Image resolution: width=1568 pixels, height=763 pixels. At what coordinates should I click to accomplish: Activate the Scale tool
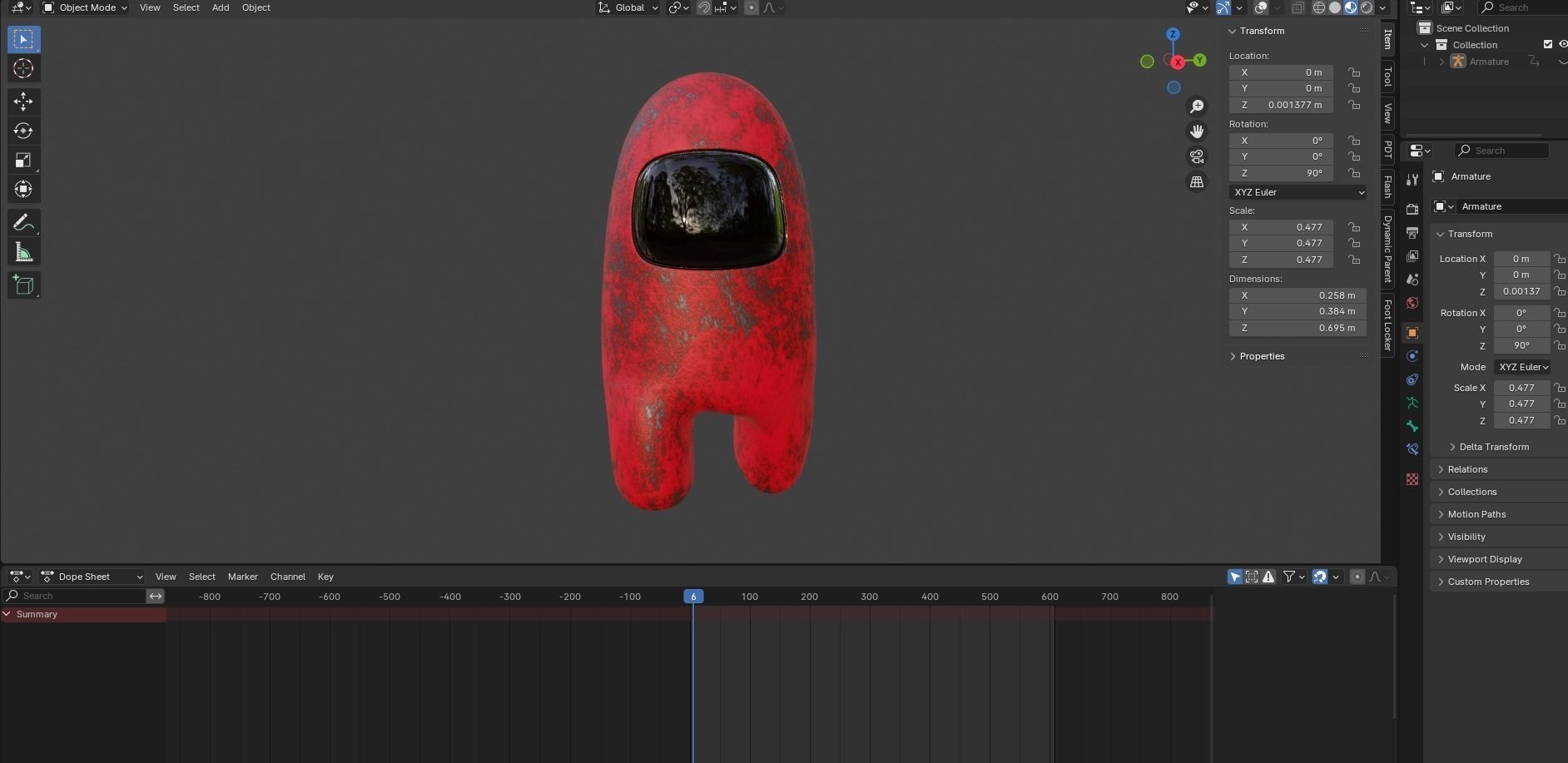tap(23, 160)
